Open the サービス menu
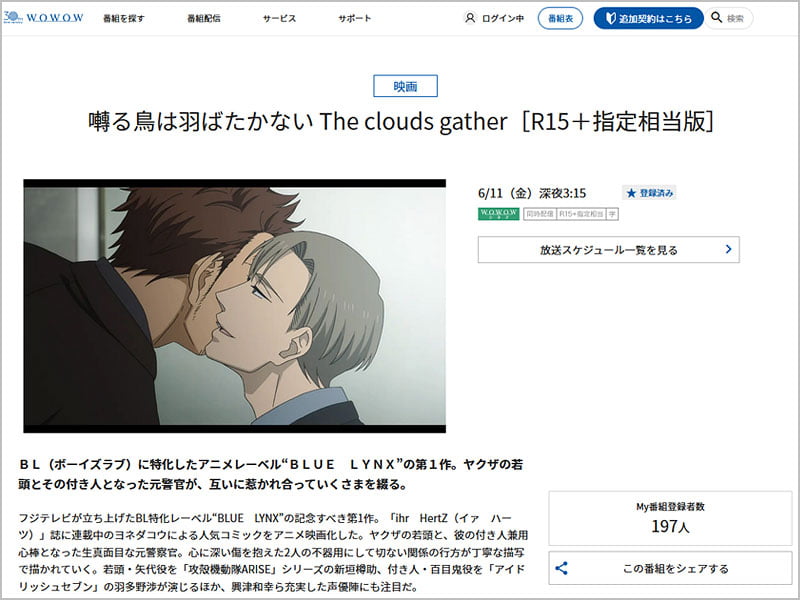The width and height of the screenshot is (800, 600). tap(279, 18)
